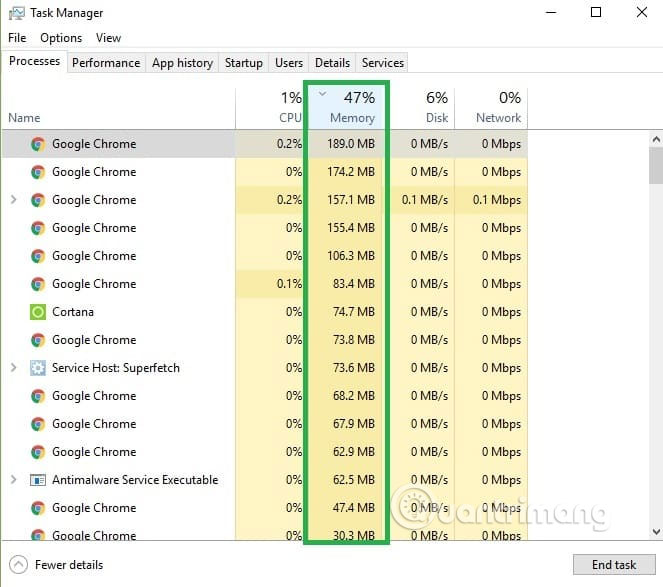Open the Options menu

tap(61, 38)
